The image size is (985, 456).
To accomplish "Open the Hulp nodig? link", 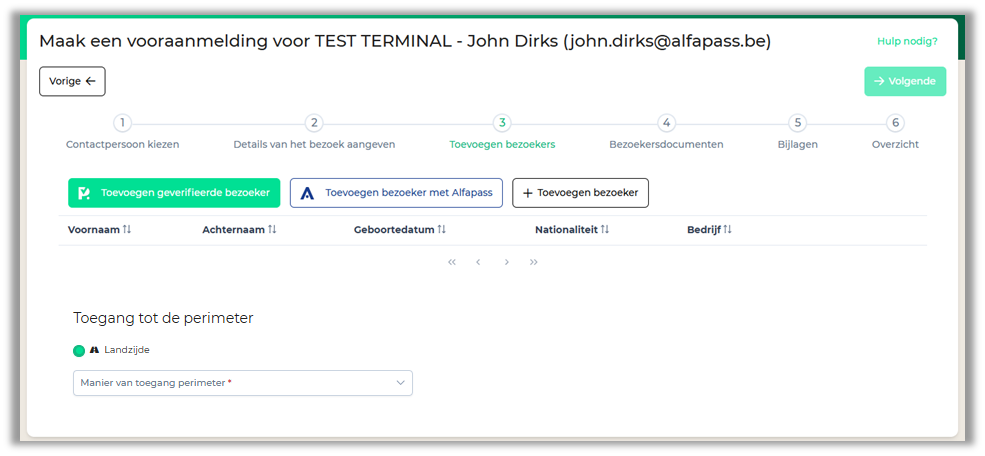I will click(907, 41).
